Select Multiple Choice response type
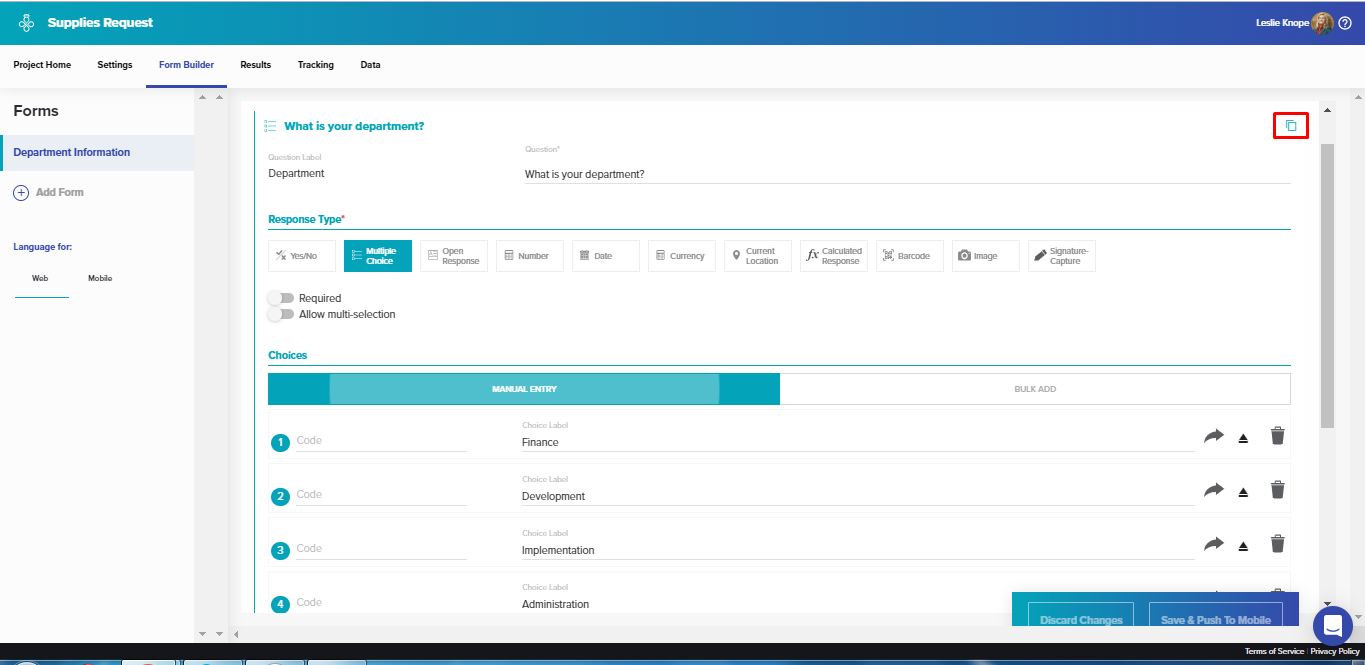Image resolution: width=1365 pixels, height=665 pixels. 378,256
